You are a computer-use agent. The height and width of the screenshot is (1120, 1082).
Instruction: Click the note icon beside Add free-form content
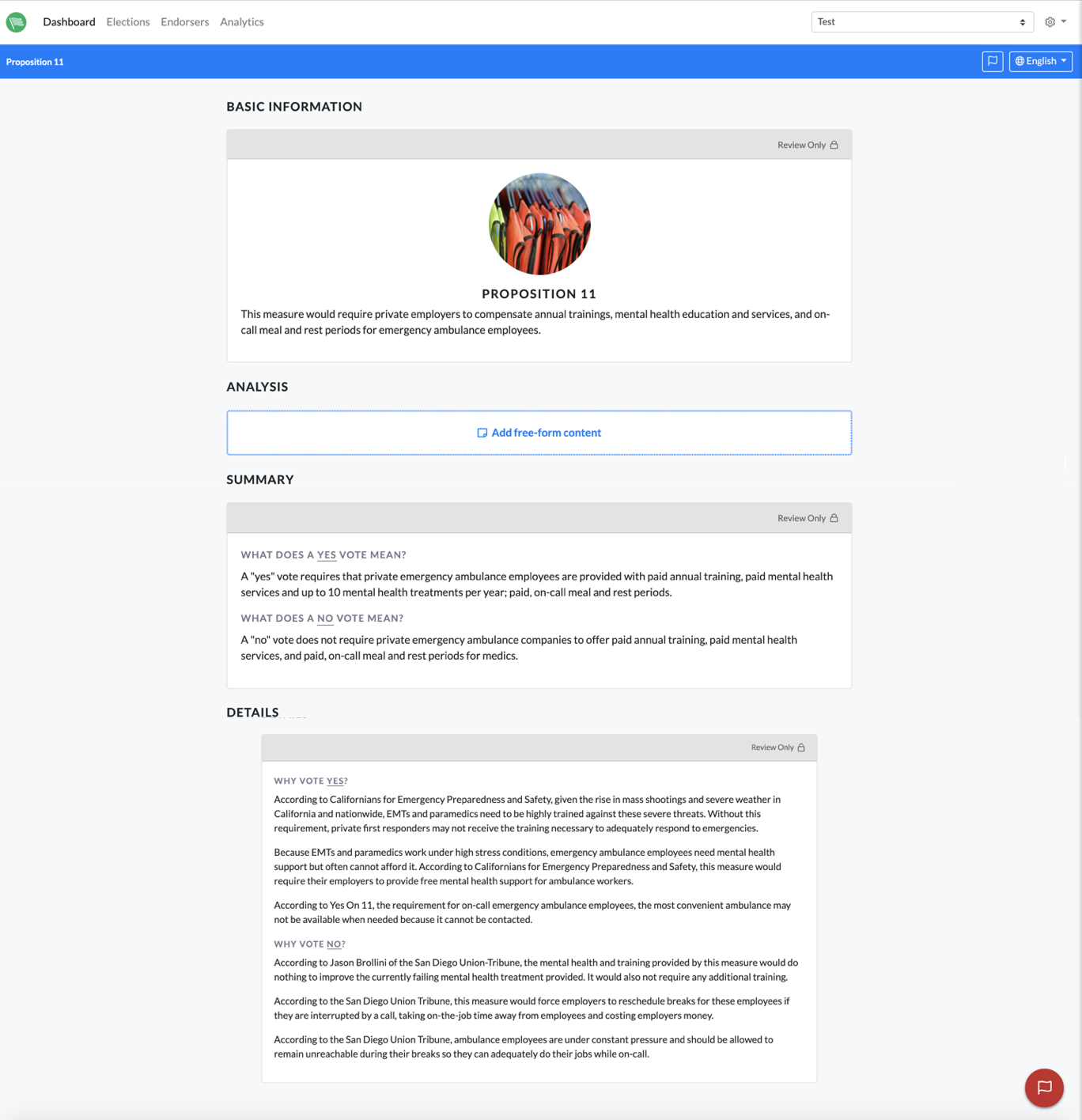[x=482, y=433]
